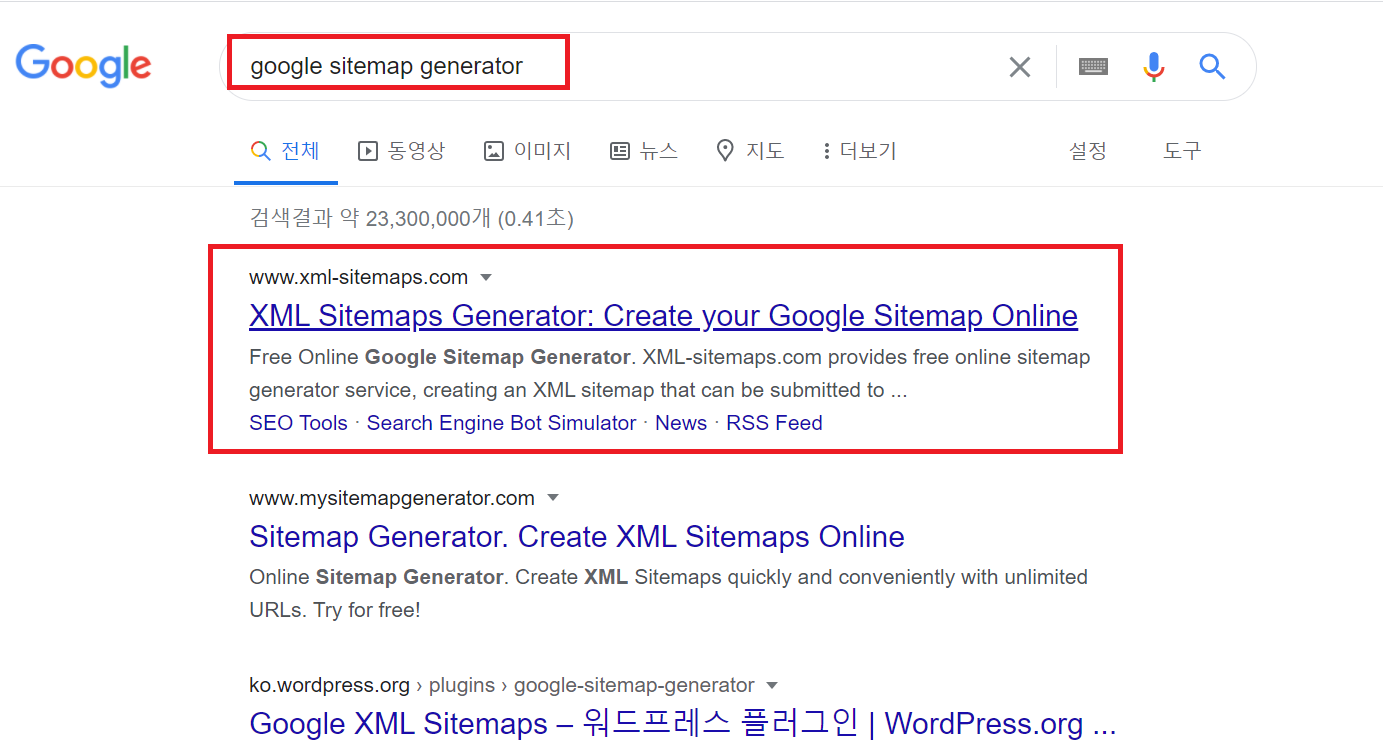This screenshot has height=756, width=1383.
Task: Switch to the 뉴스 news tab
Action: [x=644, y=151]
